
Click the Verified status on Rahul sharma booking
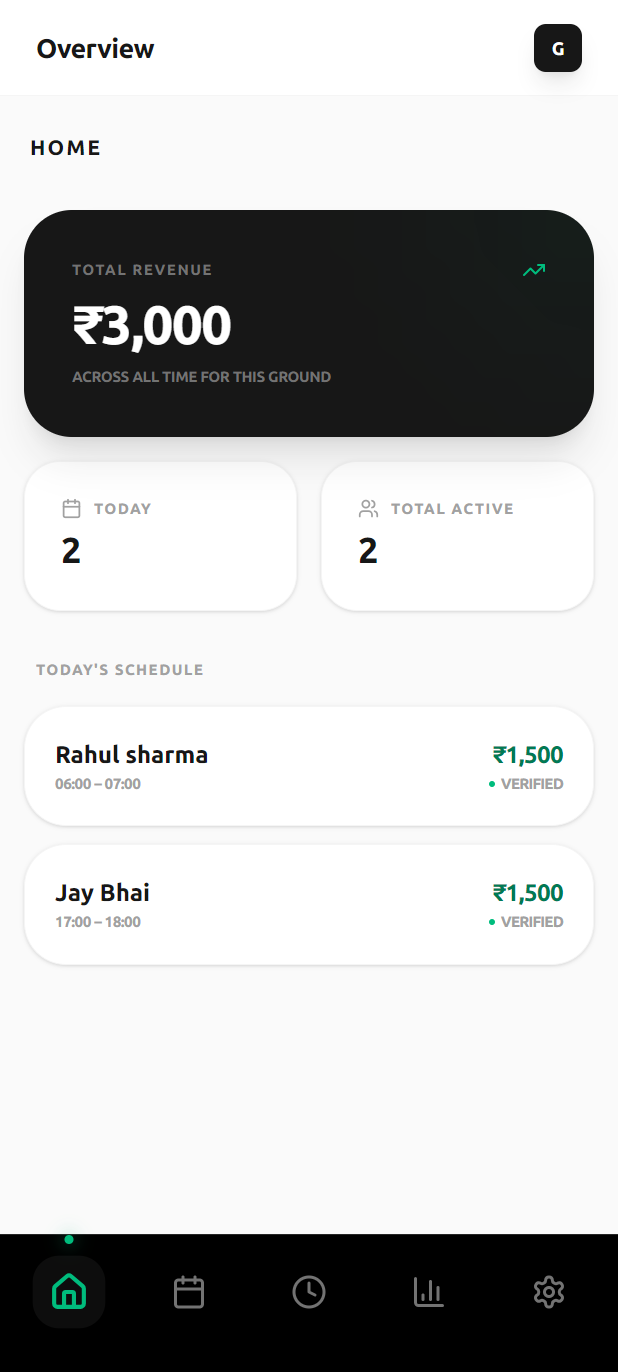[531, 784]
